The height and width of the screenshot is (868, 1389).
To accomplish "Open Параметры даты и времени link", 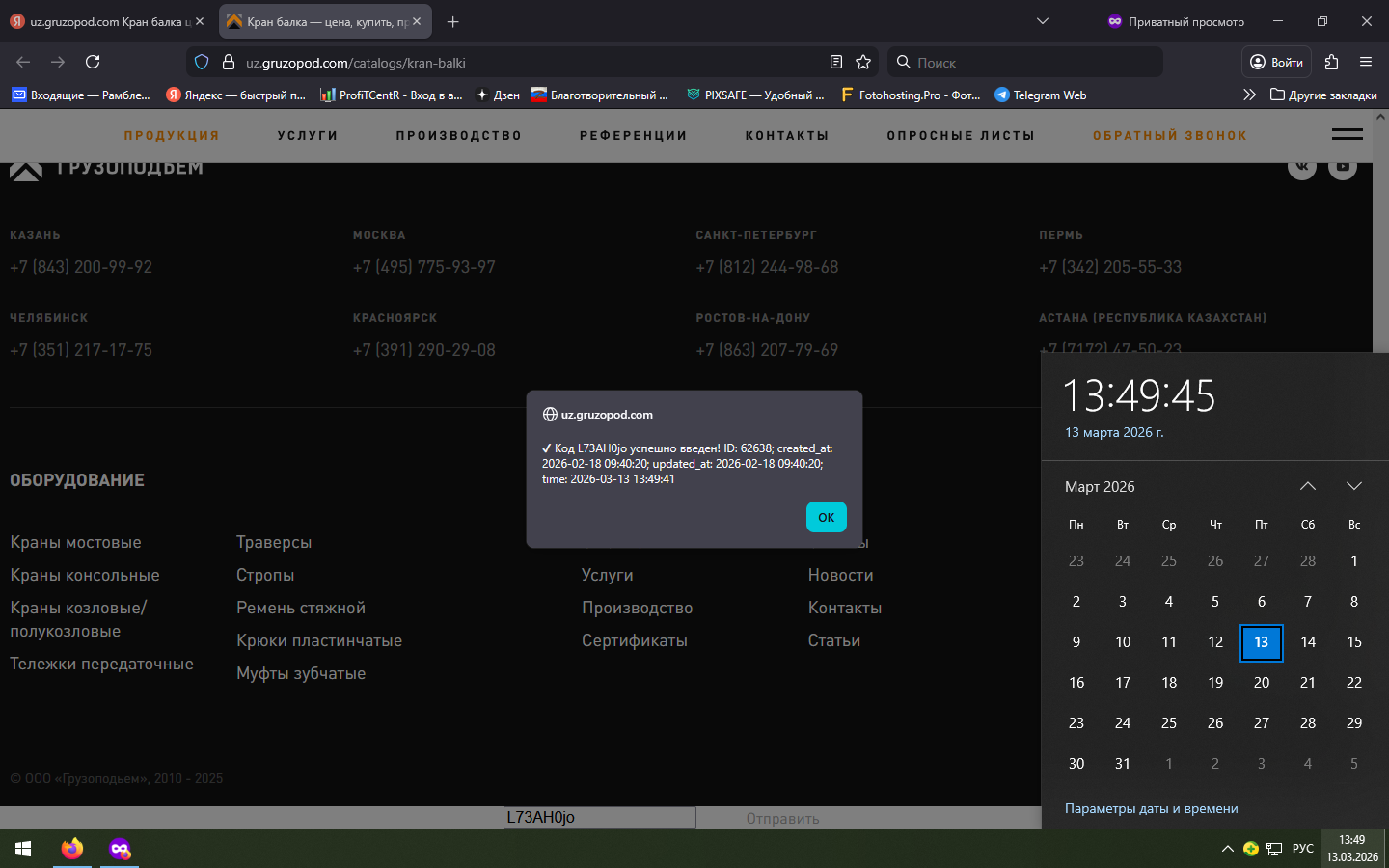I will point(1151,808).
